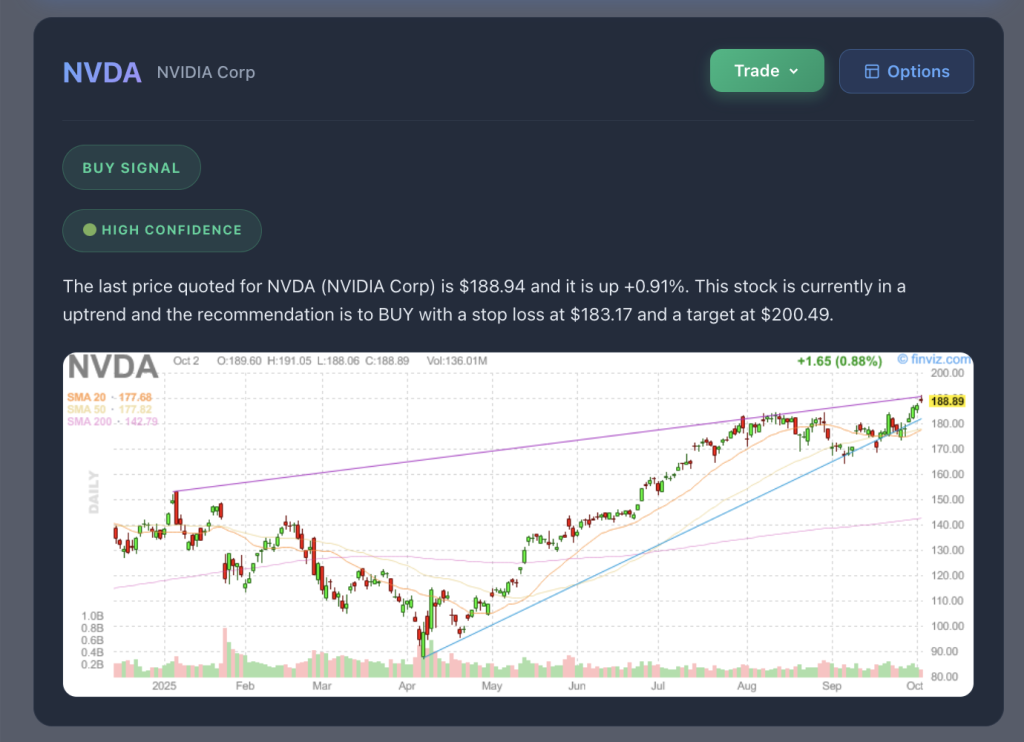Click the green +1.65 (0.88%) change label
The image size is (1024, 742).
coord(838,361)
